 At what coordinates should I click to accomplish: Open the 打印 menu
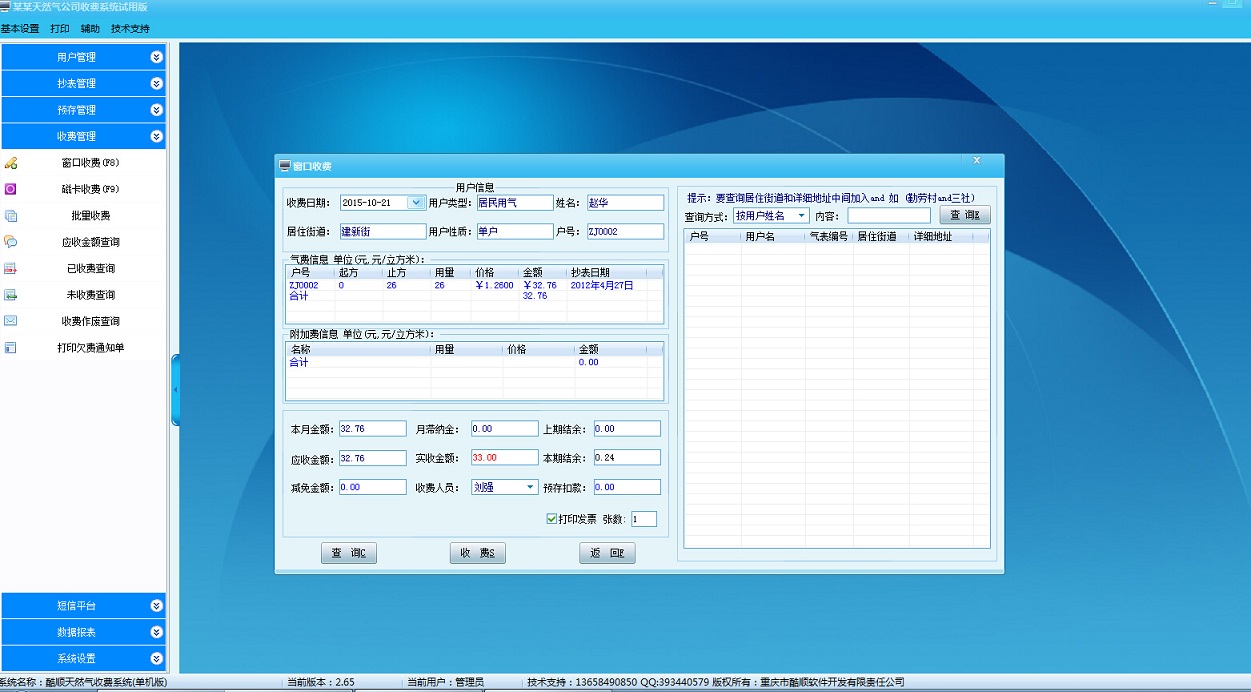(x=60, y=29)
